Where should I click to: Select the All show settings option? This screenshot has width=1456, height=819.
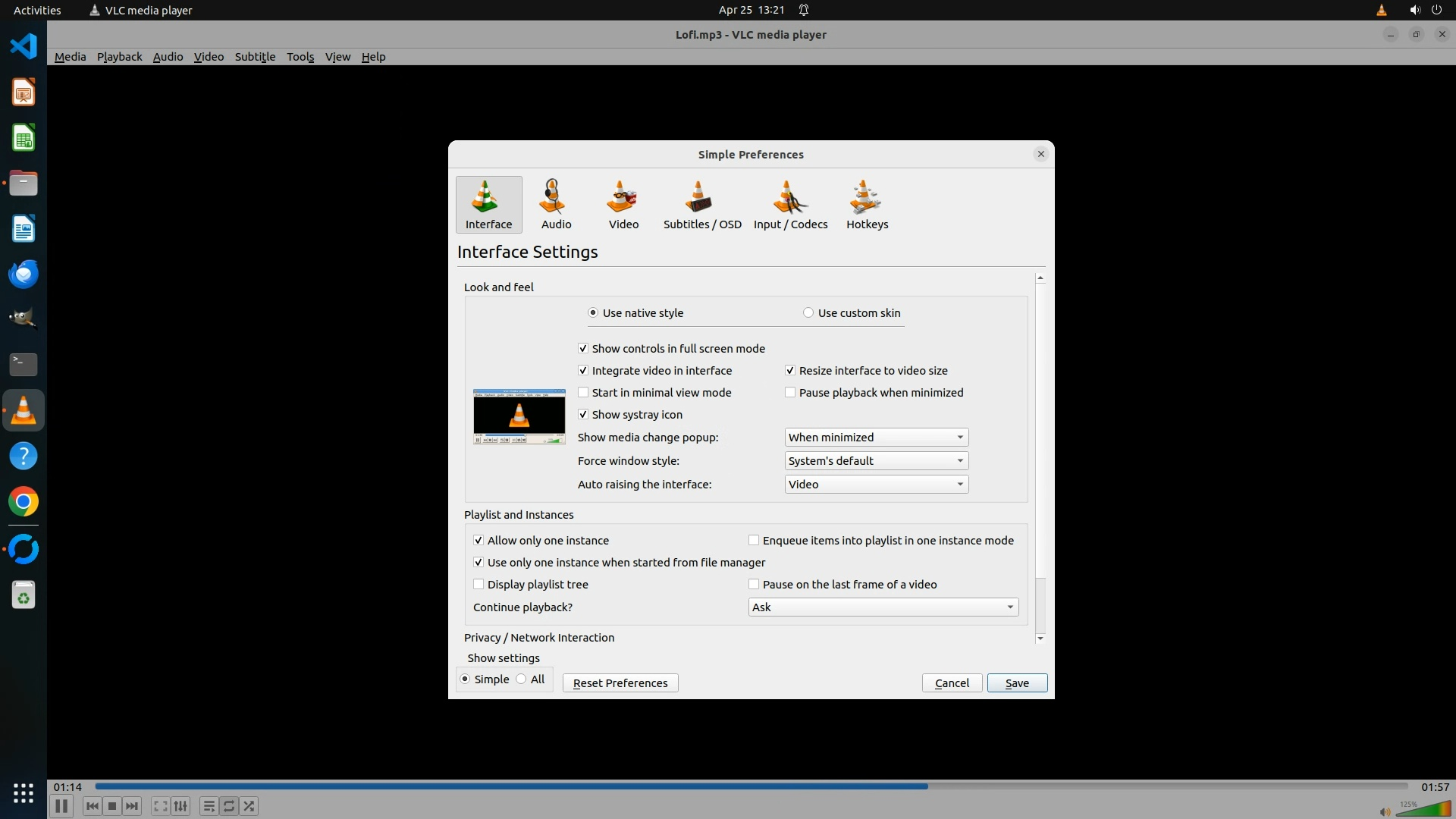[522, 679]
